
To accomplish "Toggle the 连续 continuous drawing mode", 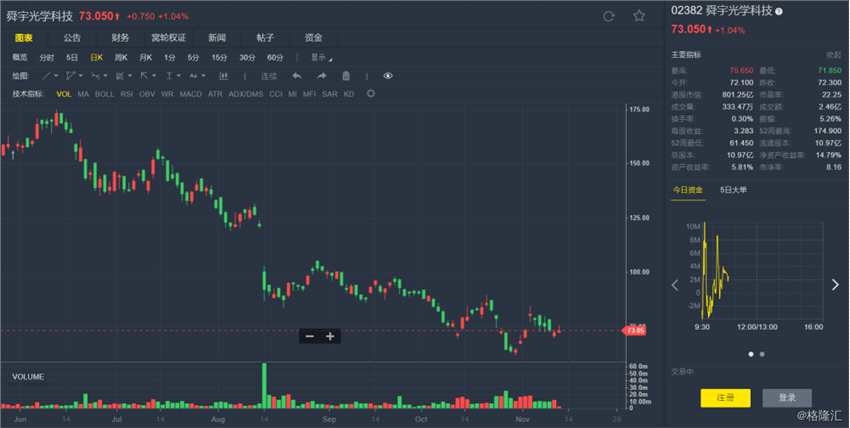I will click(x=269, y=76).
